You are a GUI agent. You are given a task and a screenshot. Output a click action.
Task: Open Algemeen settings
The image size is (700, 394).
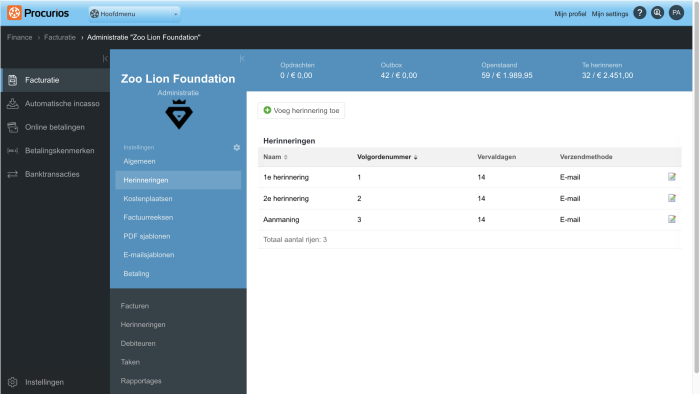click(139, 161)
